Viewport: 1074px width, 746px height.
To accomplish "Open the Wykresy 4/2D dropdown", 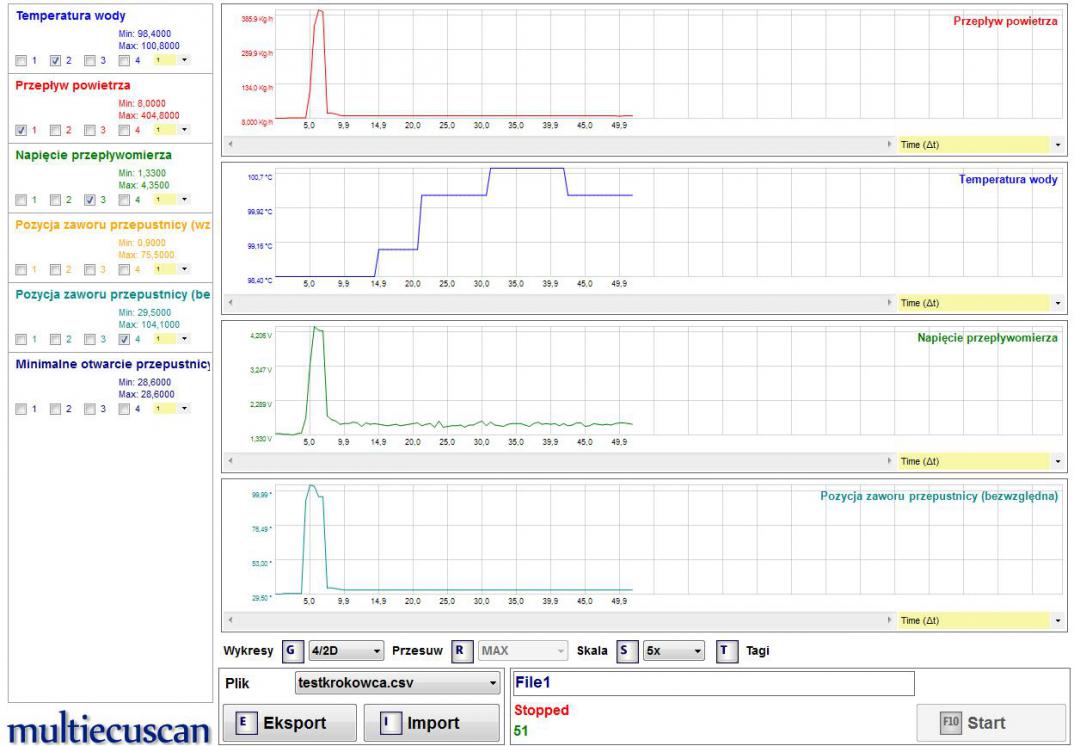I will click(346, 651).
